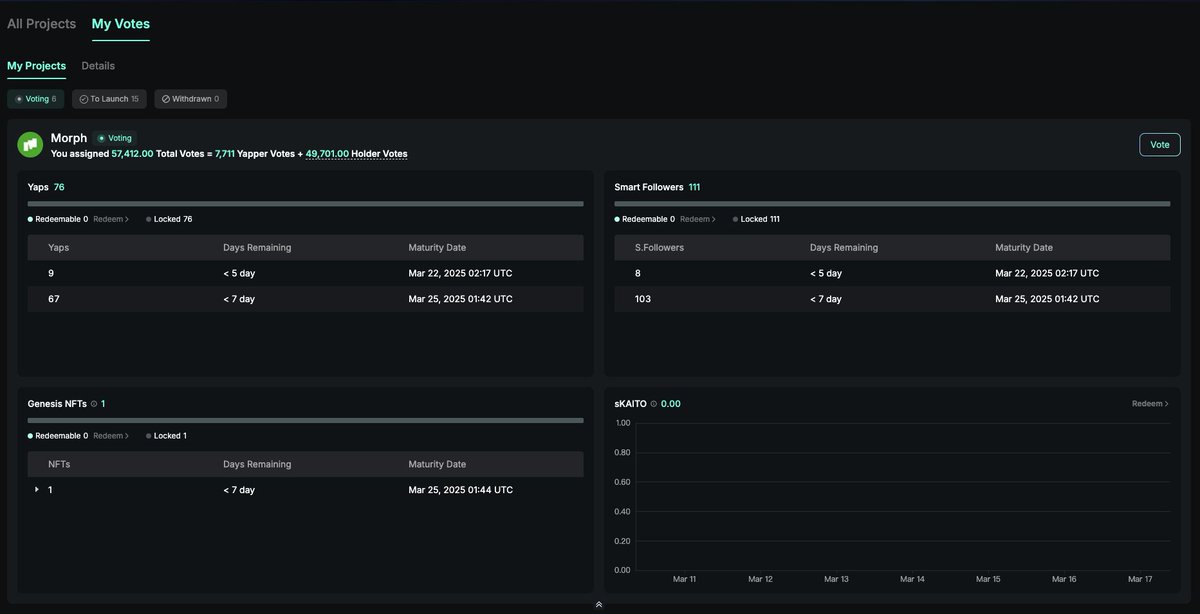1200x614 pixels.
Task: Open the My Votes tab
Action: 121,23
